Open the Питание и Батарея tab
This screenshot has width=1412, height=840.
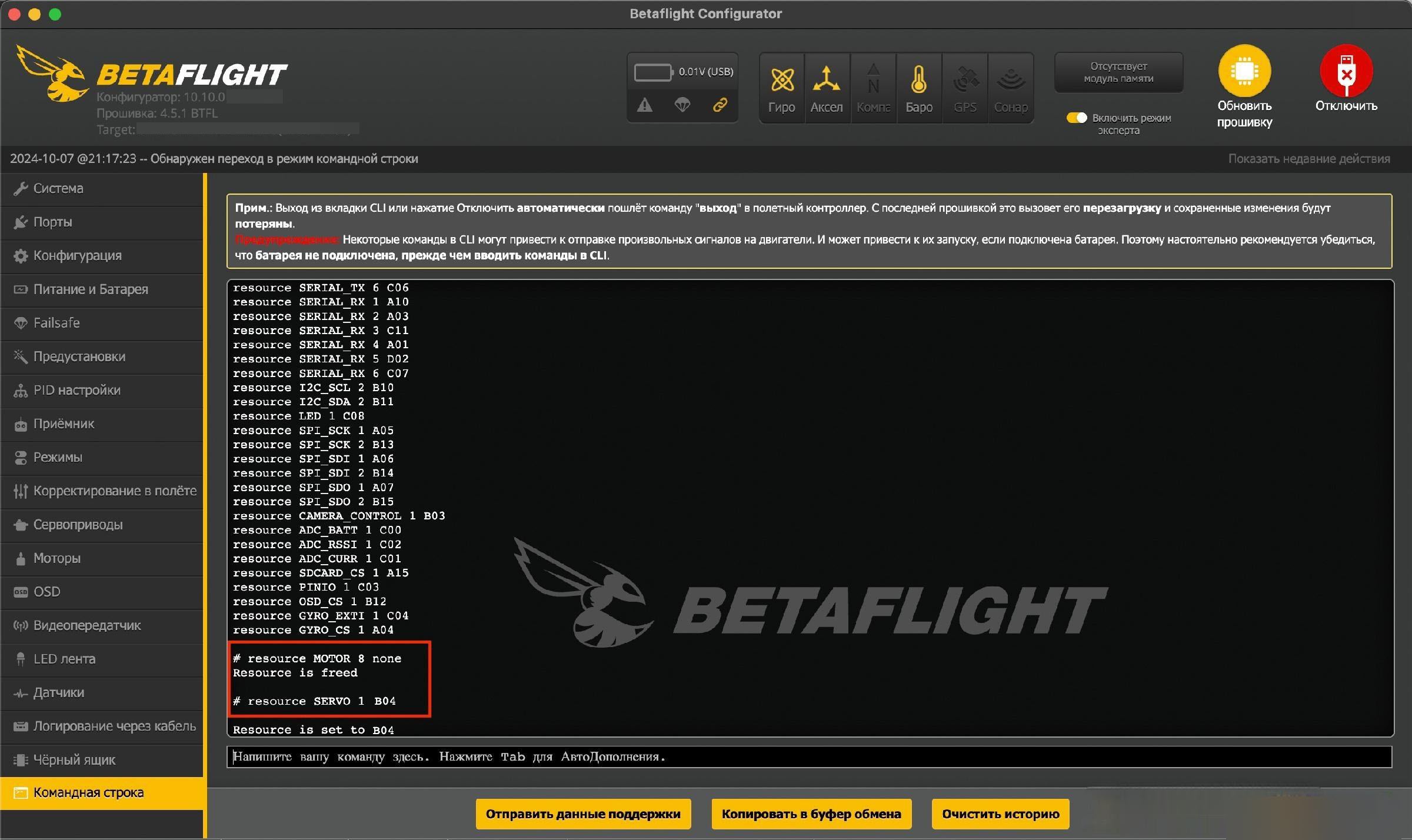102,289
